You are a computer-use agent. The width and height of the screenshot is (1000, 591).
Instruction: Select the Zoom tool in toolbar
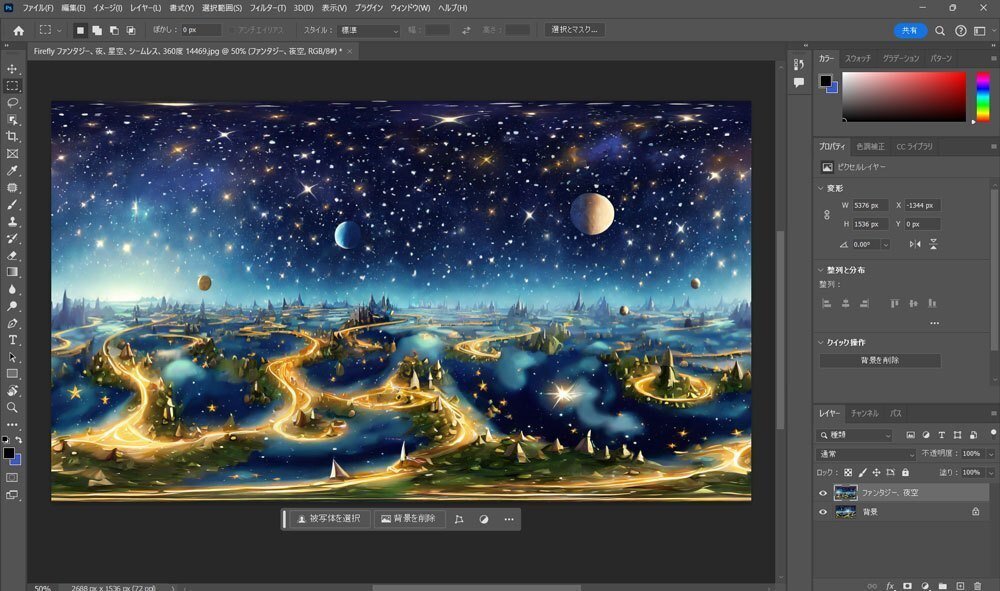[12, 407]
